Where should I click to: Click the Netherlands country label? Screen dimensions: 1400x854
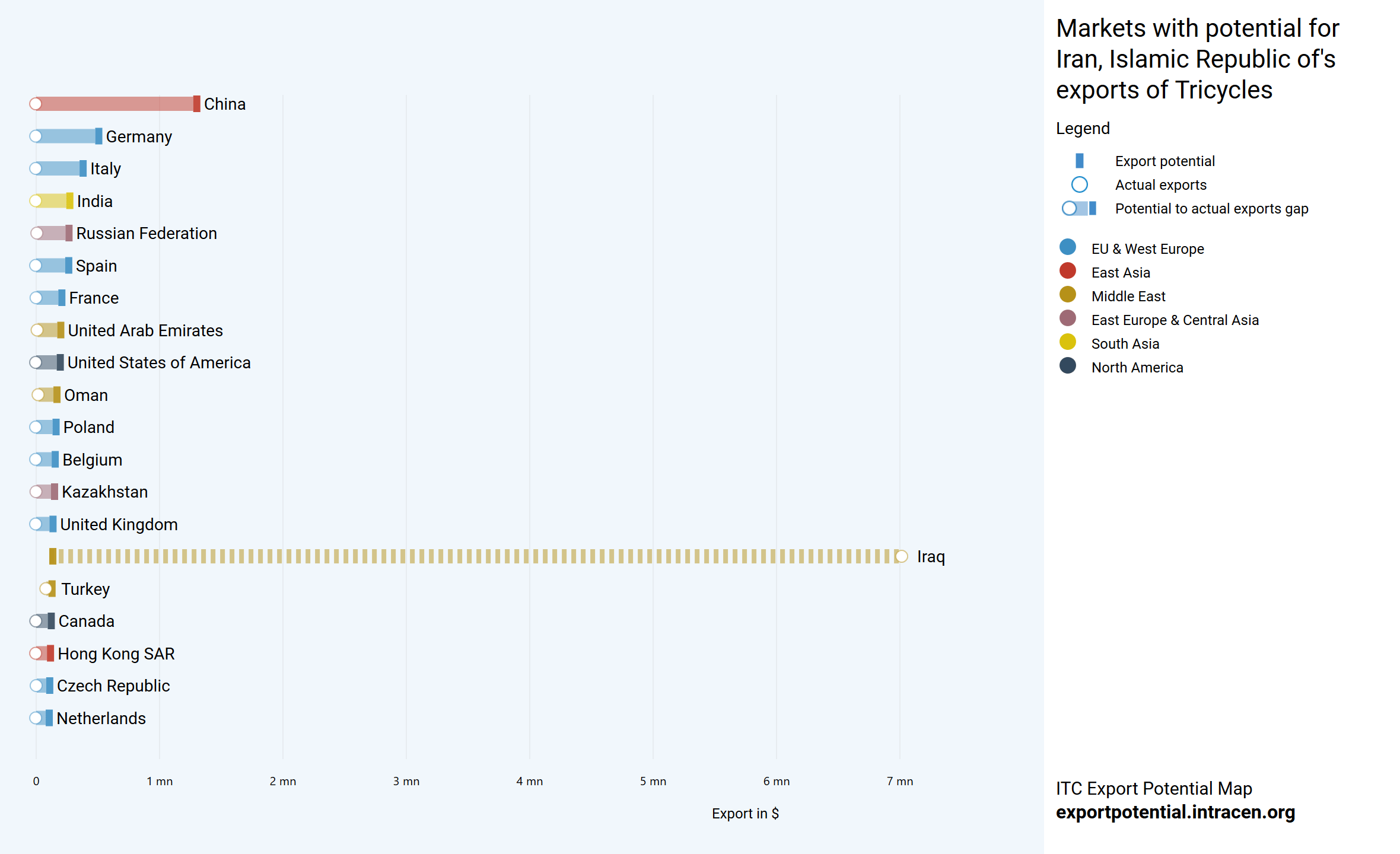point(101,718)
